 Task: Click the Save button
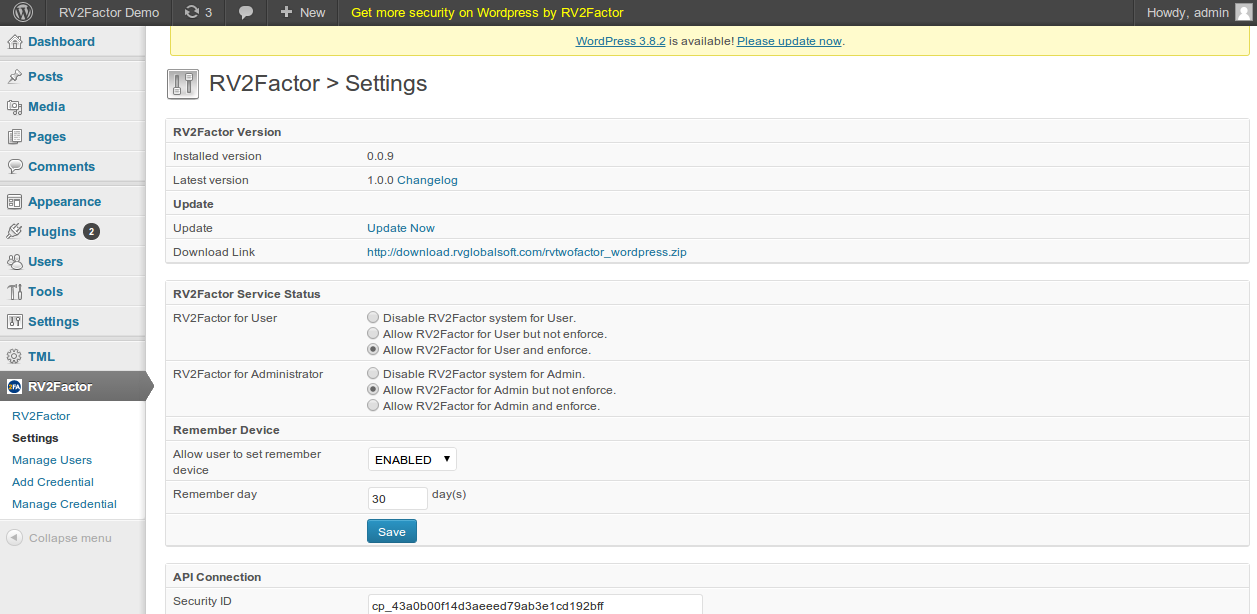coord(392,532)
